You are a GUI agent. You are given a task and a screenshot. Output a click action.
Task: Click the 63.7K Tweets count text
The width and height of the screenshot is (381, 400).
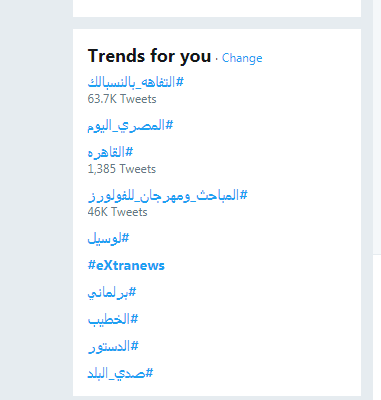tap(122, 99)
